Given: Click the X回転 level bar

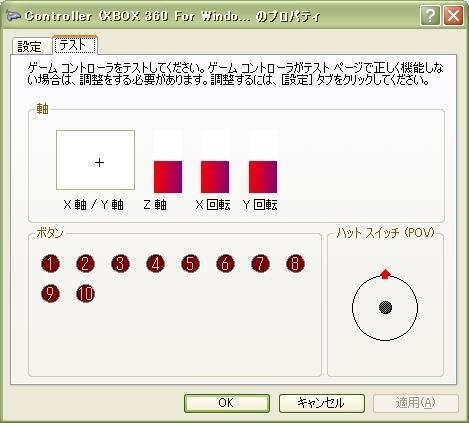Looking at the screenshot, I should click(x=215, y=161).
